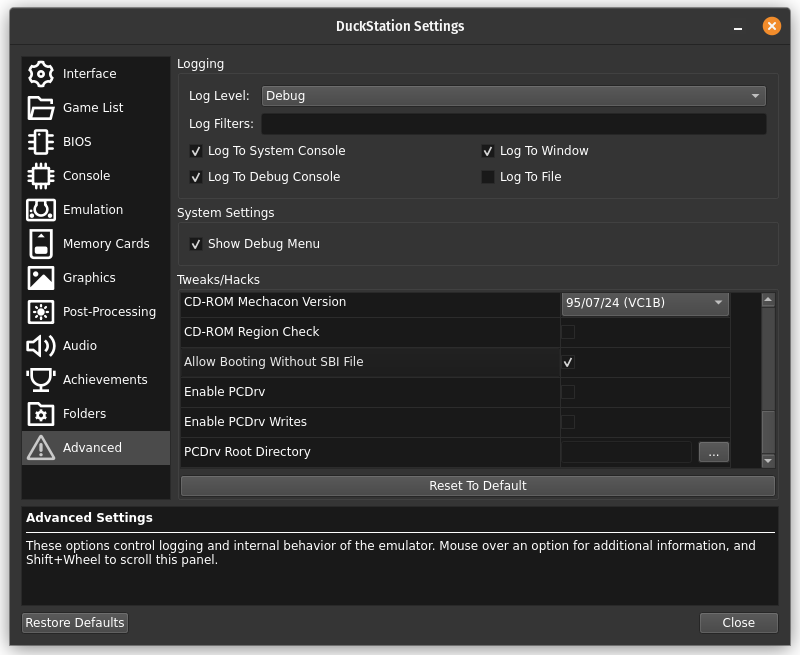Screen dimensions: 800x655
Task: Click the Console CPU icon
Action: point(41,176)
